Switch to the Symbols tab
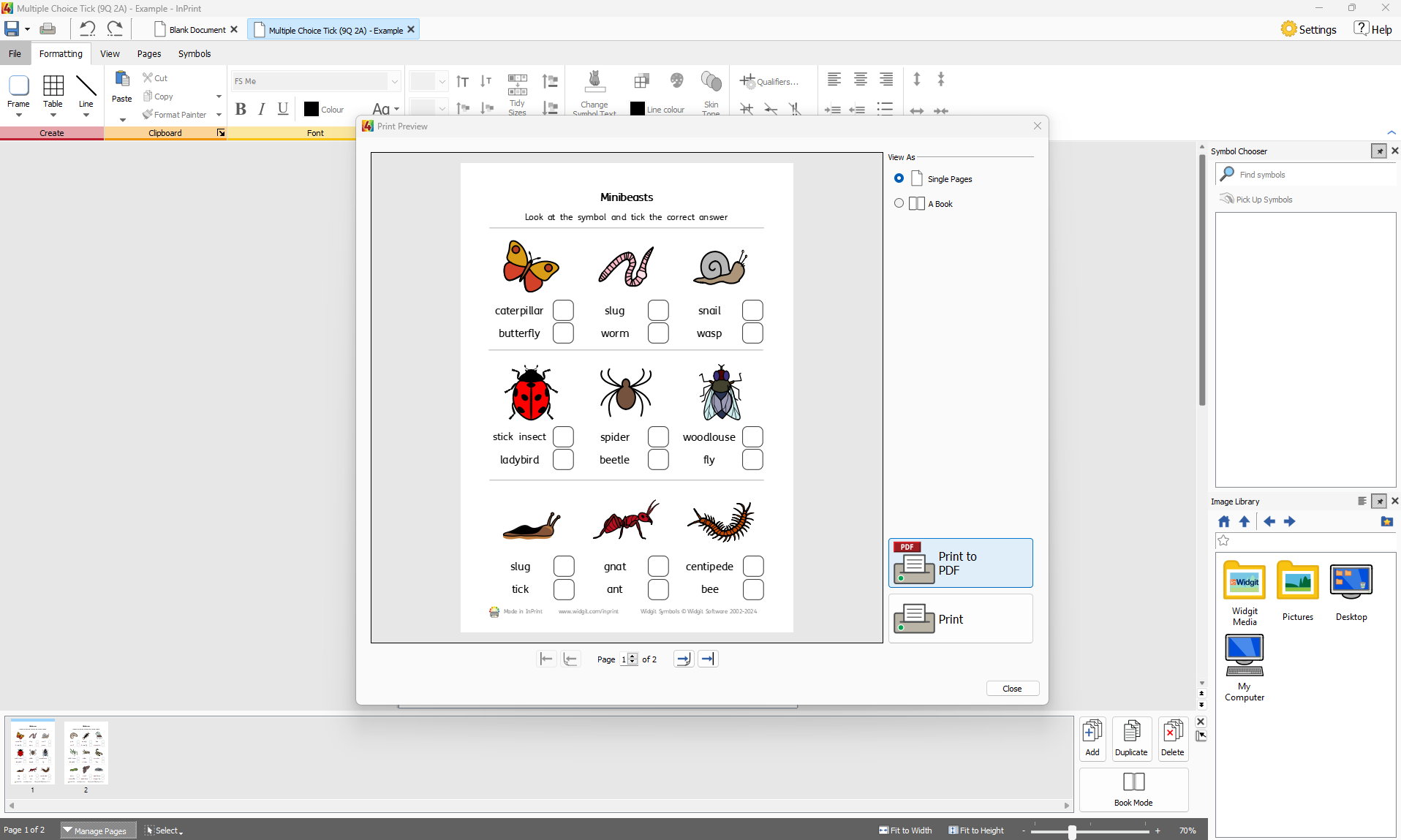Screen dimensions: 1401x840 [x=195, y=53]
